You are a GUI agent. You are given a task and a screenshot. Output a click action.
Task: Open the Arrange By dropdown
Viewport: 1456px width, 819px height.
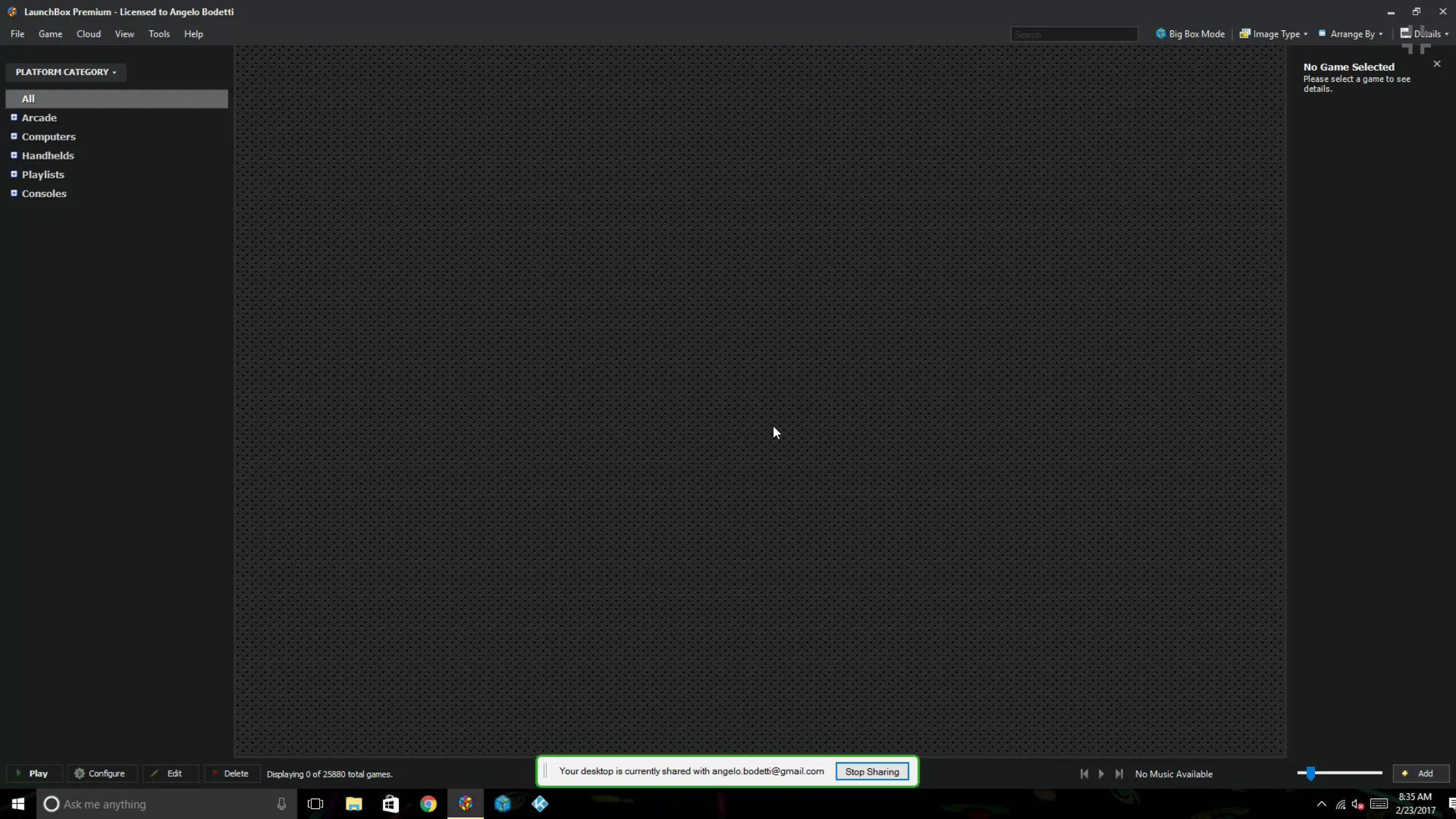pos(1350,34)
